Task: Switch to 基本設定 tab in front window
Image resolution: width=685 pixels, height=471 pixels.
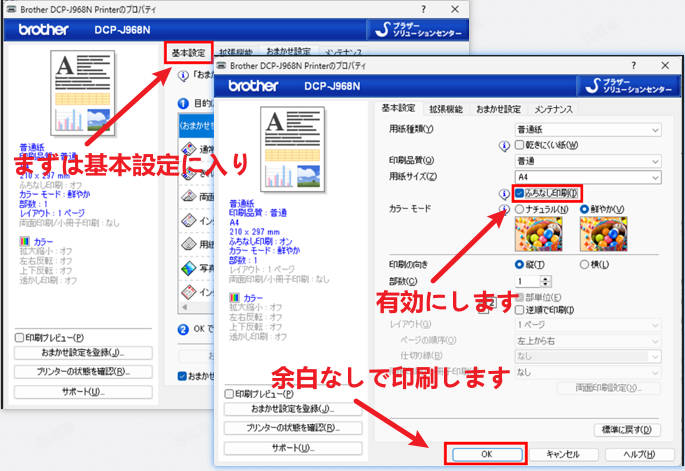Action: click(x=398, y=108)
